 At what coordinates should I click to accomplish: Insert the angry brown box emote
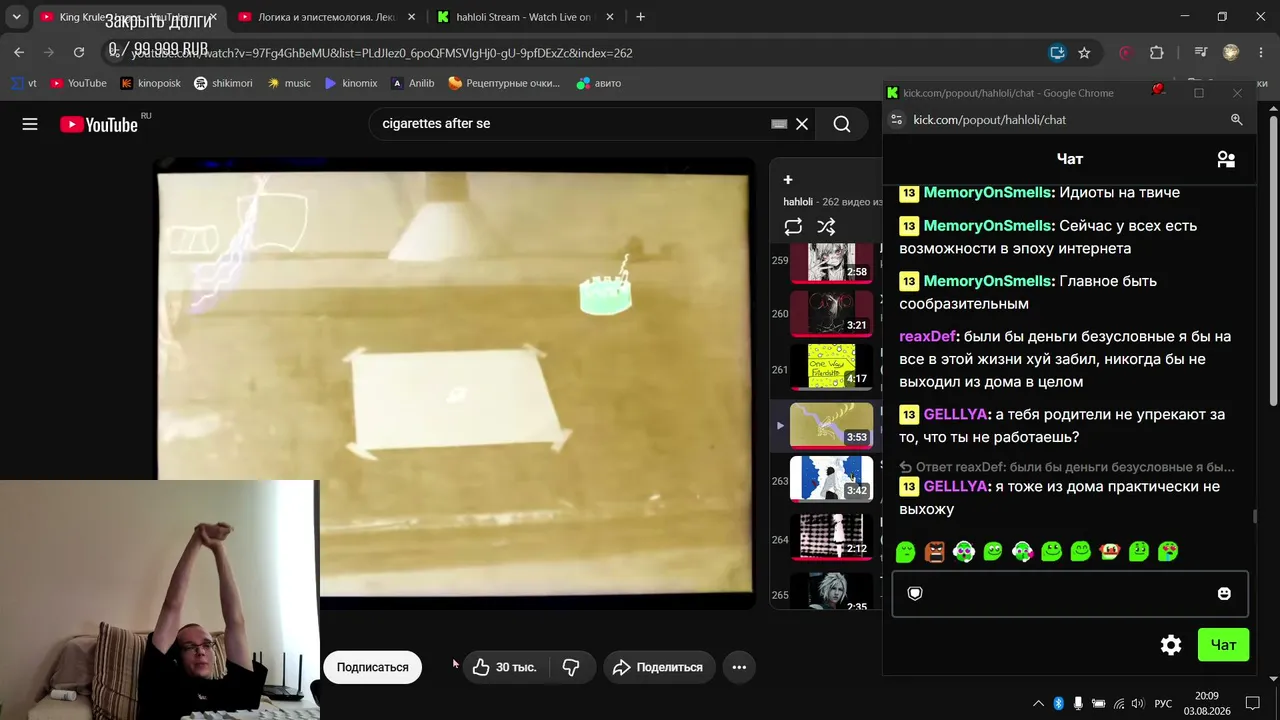935,551
